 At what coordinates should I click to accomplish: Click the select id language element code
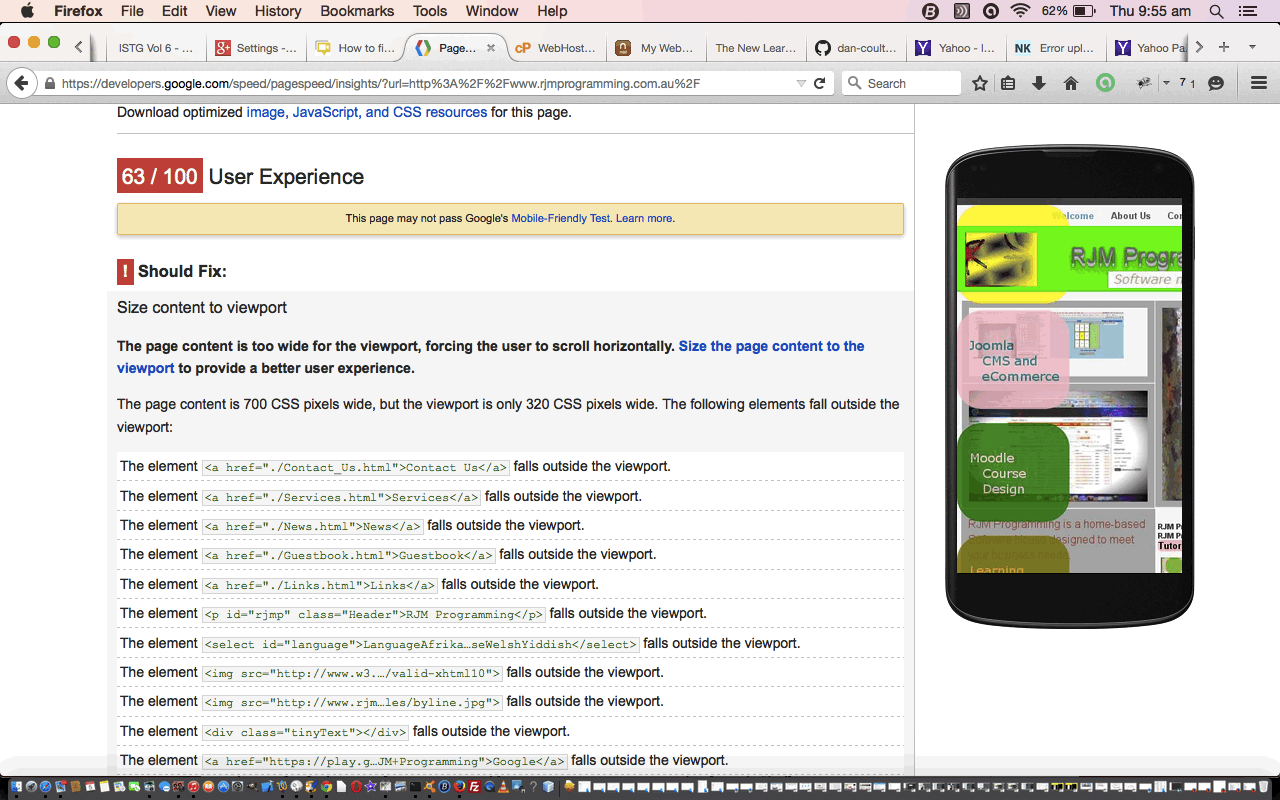[421, 644]
